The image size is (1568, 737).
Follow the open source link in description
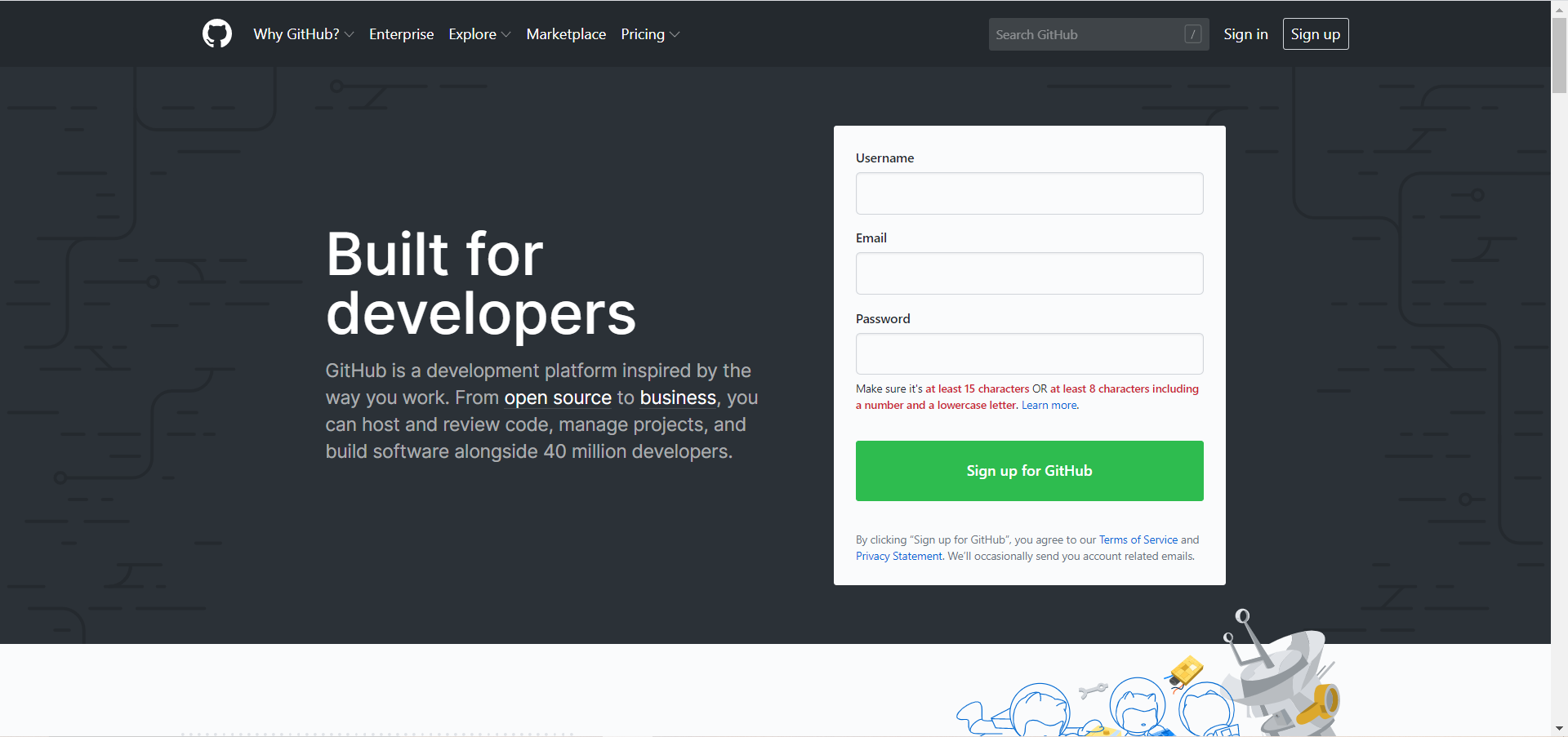[x=558, y=397]
